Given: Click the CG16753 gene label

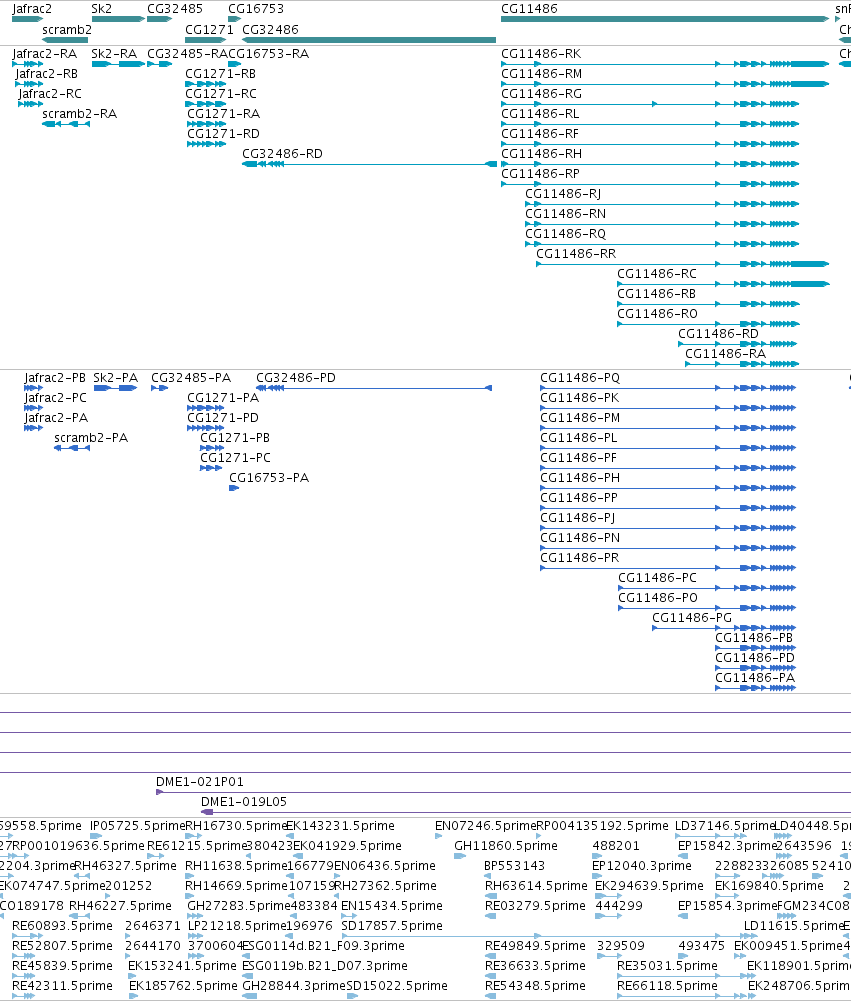Looking at the screenshot, I should click(x=256, y=9).
